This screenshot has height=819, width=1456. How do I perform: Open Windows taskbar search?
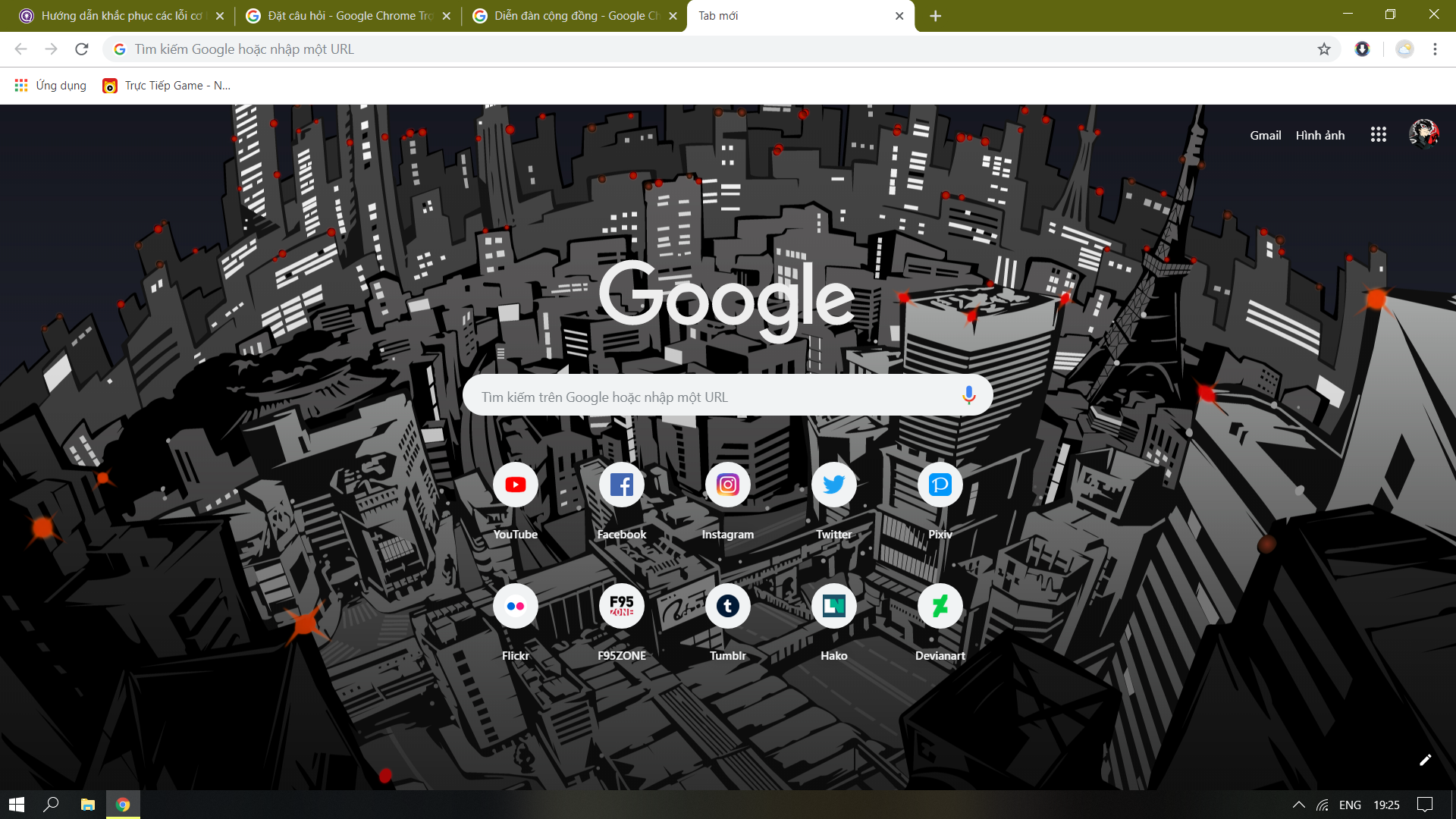(x=52, y=805)
